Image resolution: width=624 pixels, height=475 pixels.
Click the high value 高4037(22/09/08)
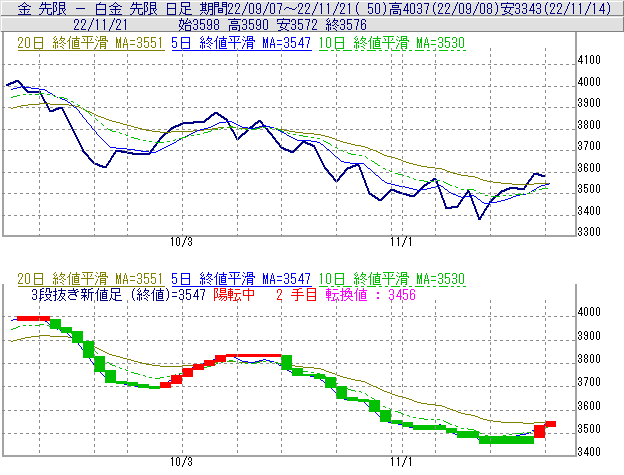444,8
